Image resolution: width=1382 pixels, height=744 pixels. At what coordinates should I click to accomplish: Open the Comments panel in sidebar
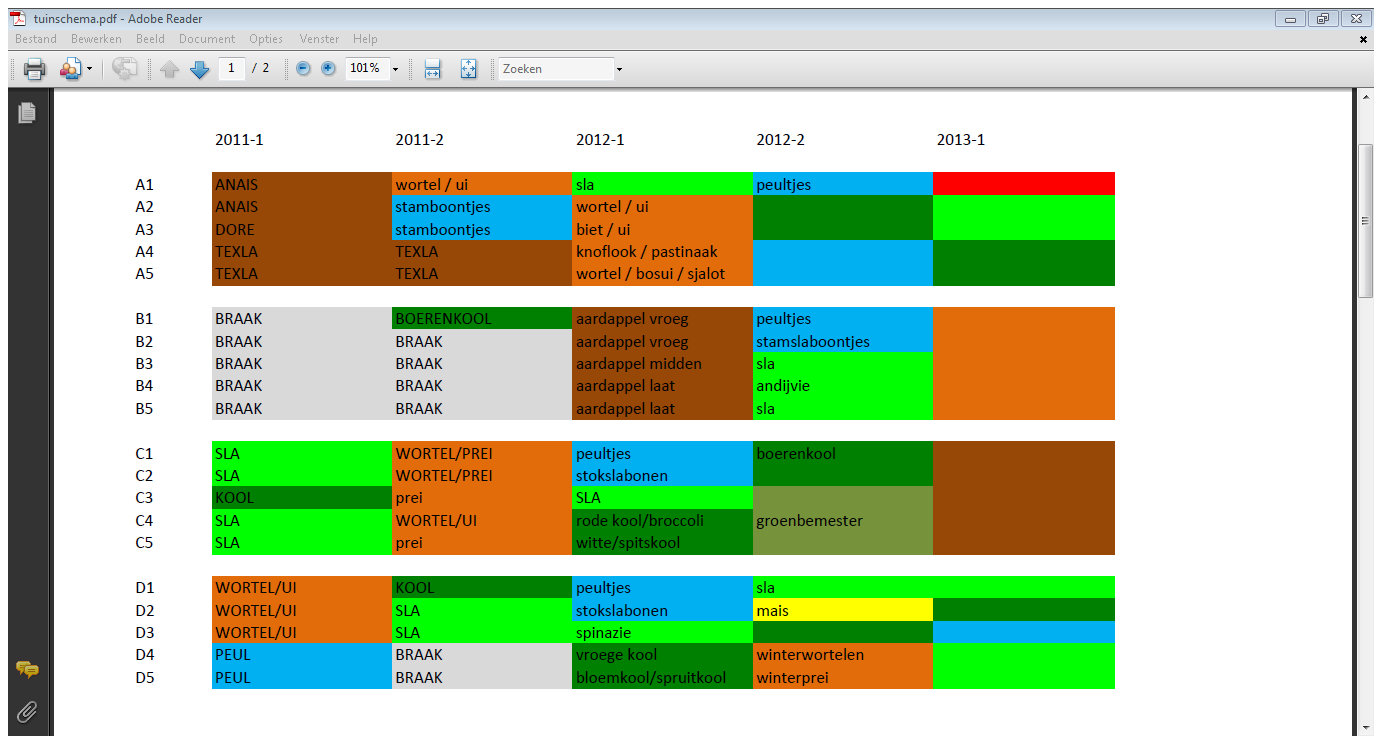coord(27,670)
